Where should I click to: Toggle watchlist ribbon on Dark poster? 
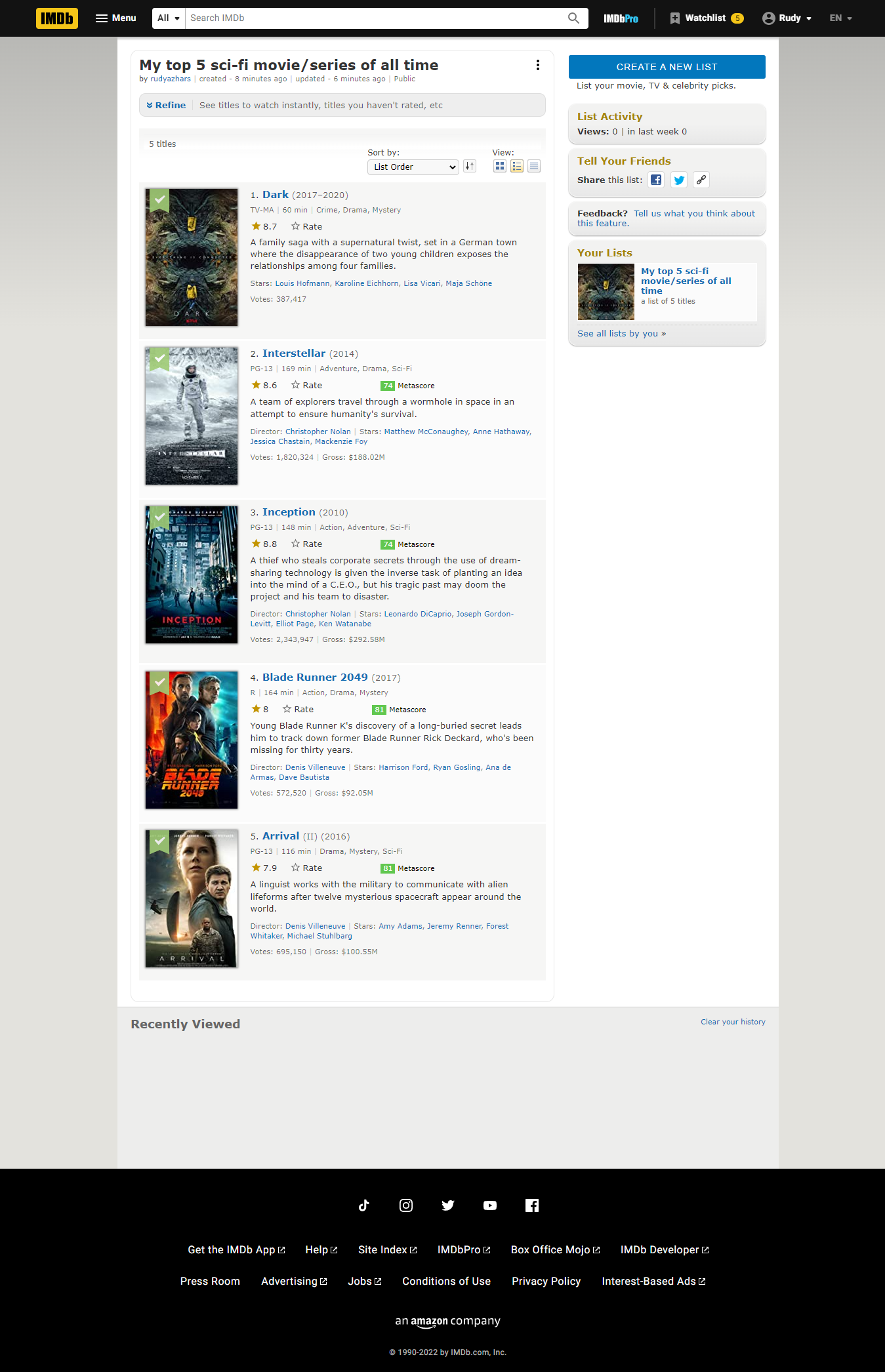pyautogui.click(x=159, y=199)
